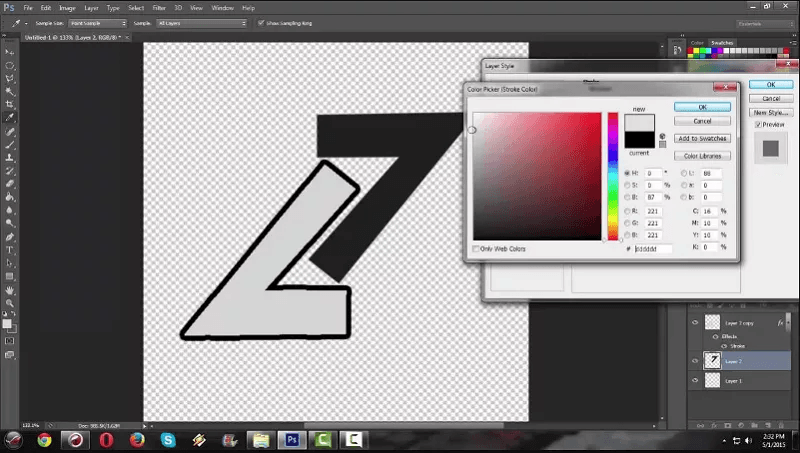
Task: Click the create new layer icon
Action: [x=767, y=425]
